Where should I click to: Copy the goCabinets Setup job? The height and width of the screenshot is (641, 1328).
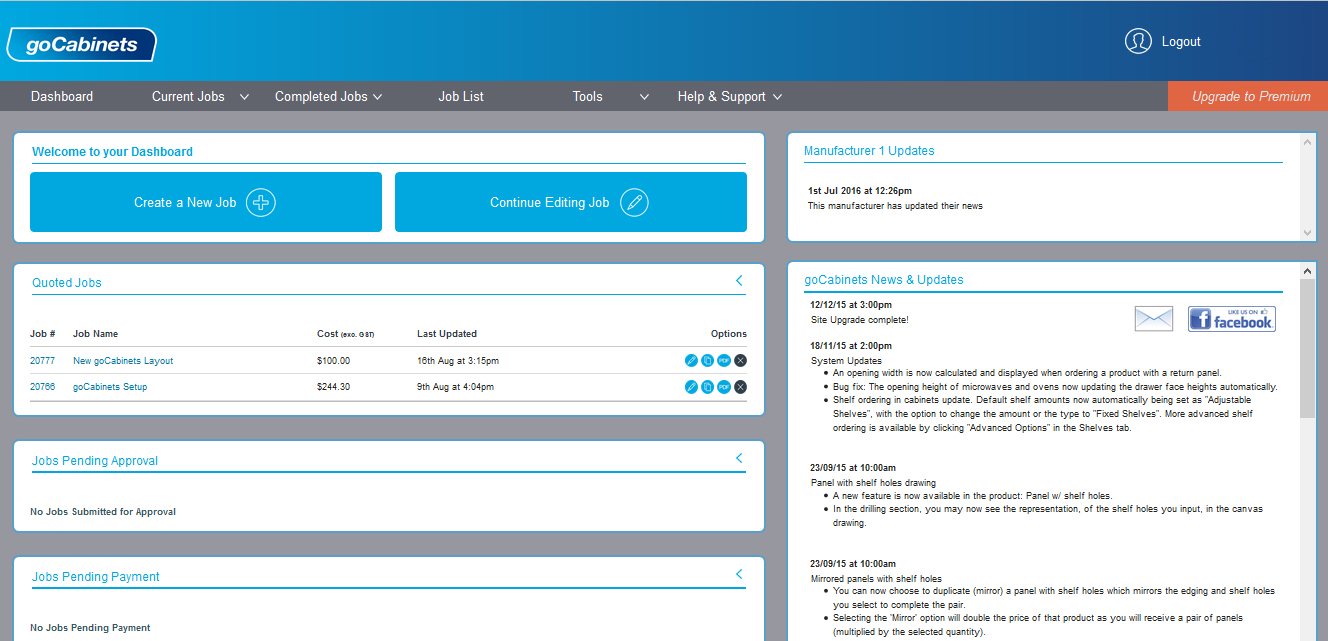tap(707, 387)
